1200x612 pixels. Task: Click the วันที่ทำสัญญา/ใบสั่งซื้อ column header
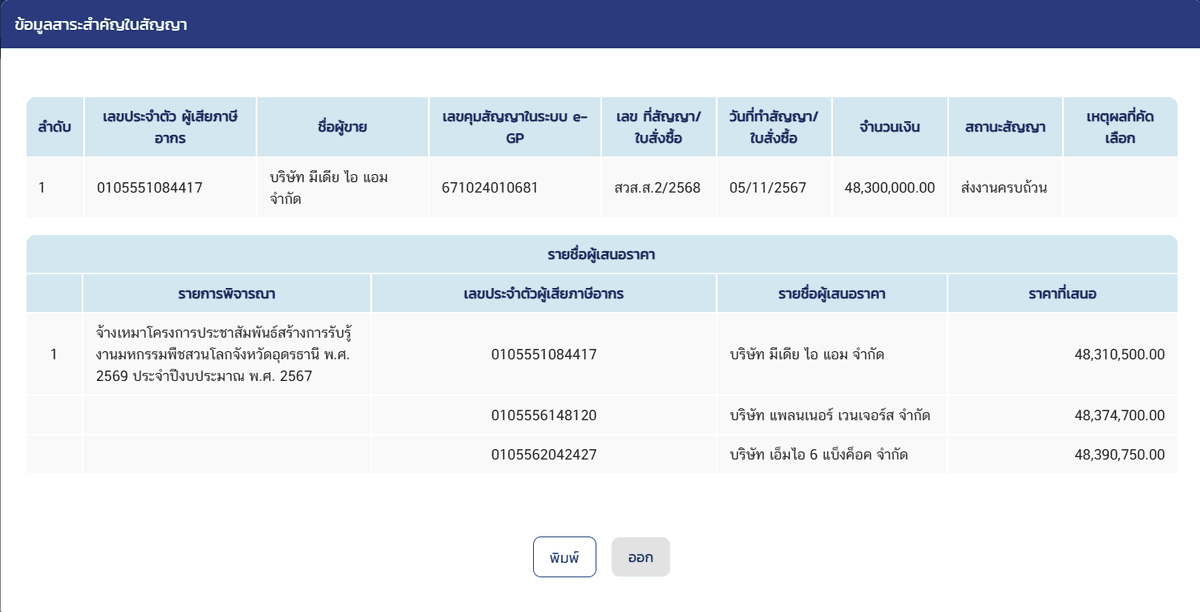[774, 127]
